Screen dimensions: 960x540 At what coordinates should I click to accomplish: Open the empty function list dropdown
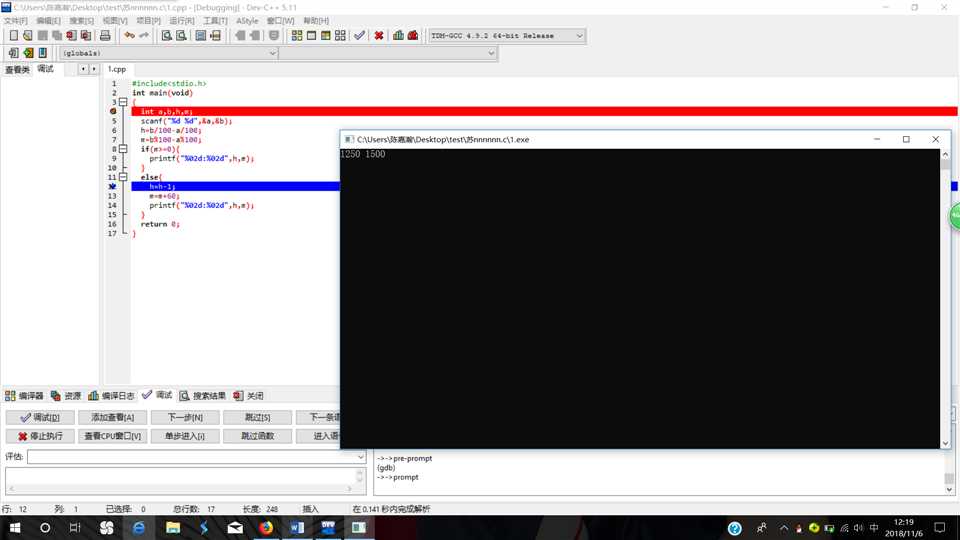388,53
